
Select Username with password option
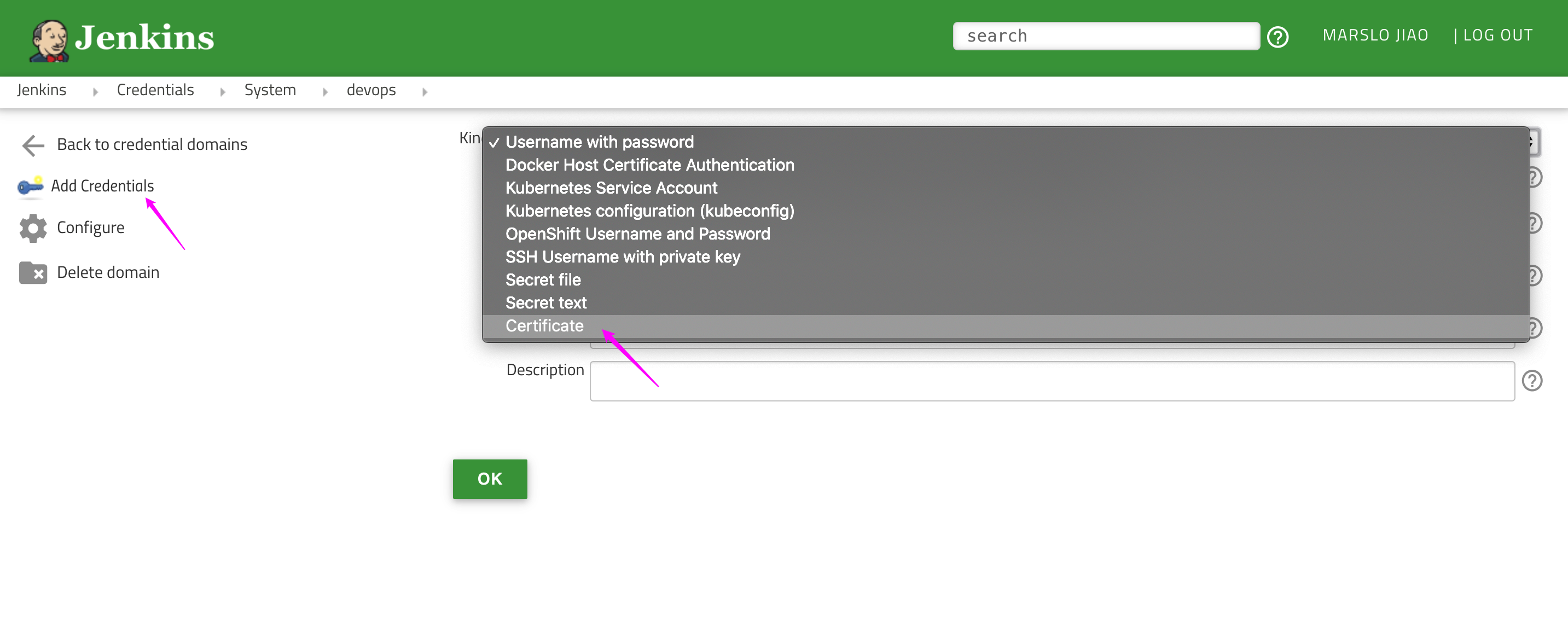click(600, 140)
